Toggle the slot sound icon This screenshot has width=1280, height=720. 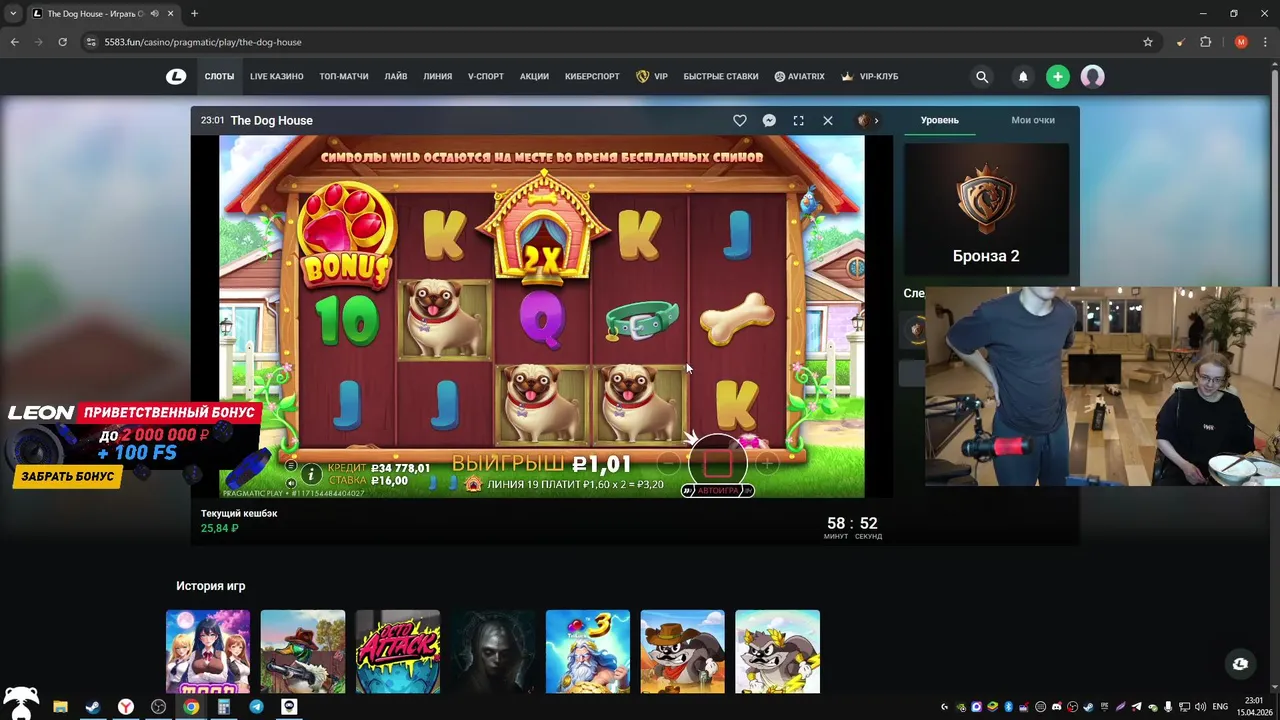291,482
